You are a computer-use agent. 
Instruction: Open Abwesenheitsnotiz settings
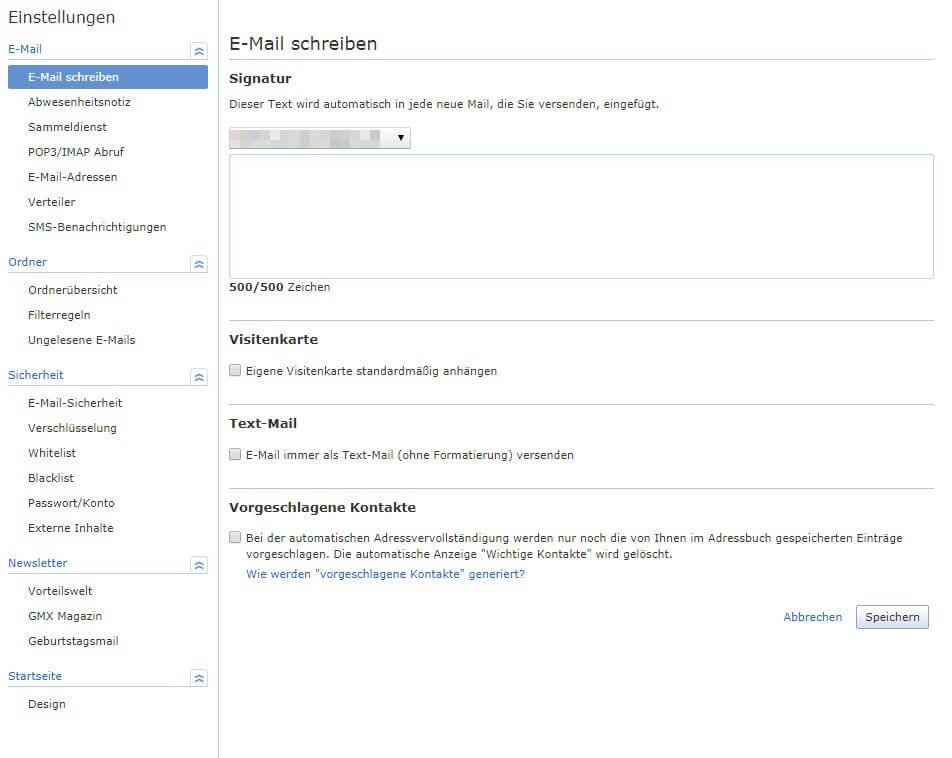(x=79, y=102)
